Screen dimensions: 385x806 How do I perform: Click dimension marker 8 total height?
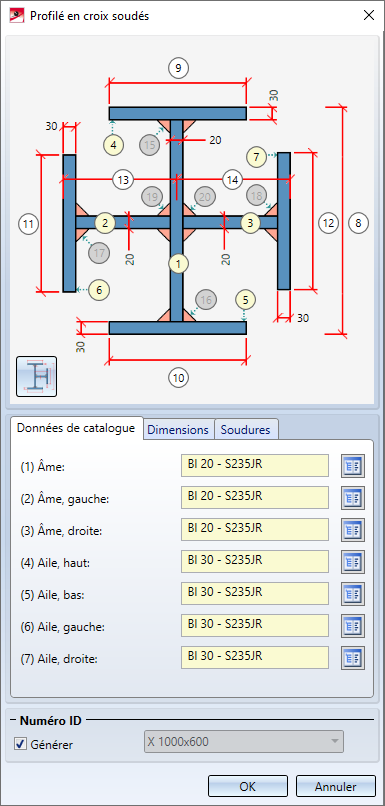pos(358,223)
